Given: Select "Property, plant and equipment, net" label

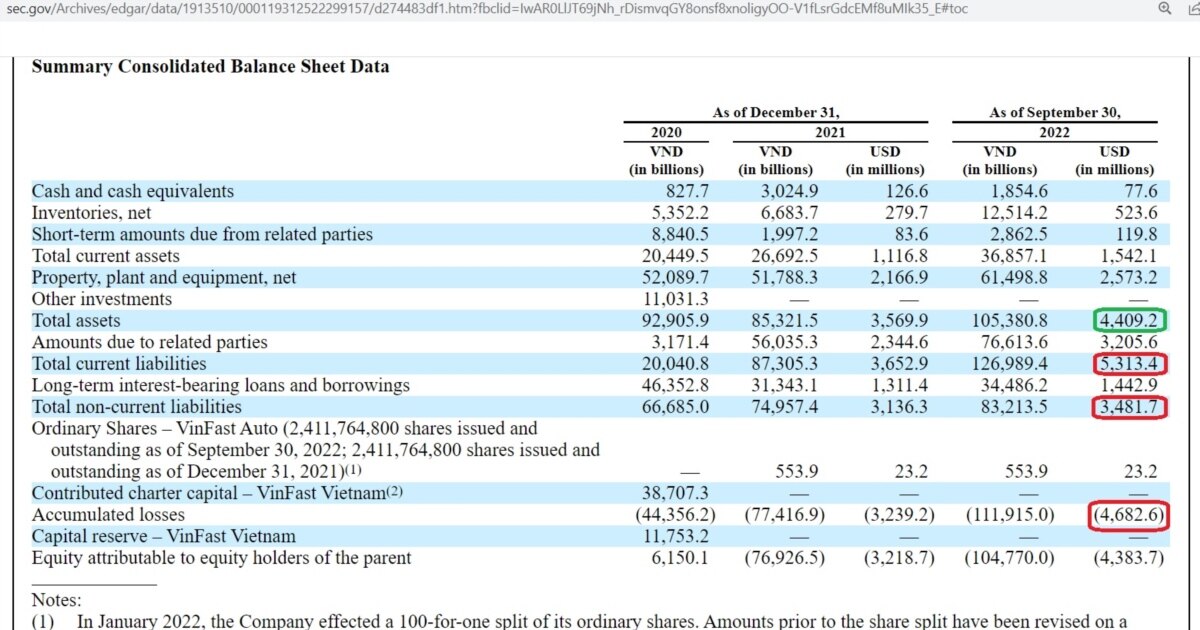Looking at the screenshot, I should click(164, 278).
